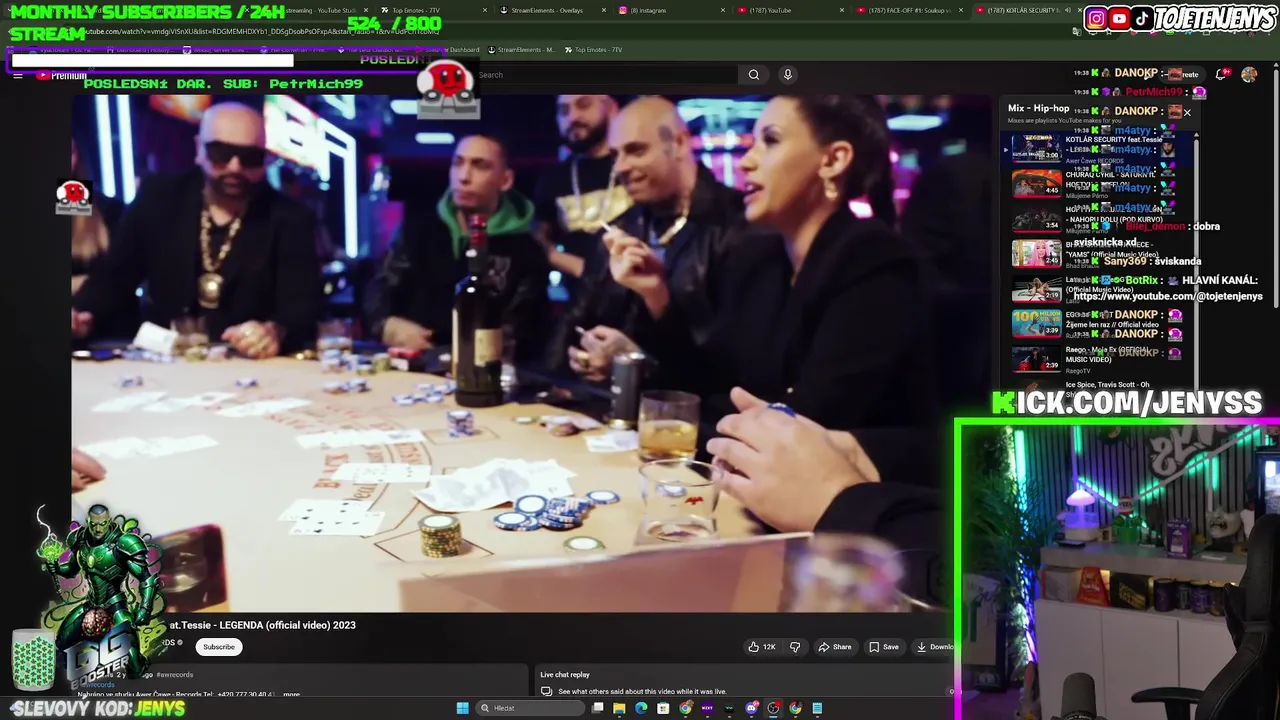Share the LEGENDA video

coord(835,647)
